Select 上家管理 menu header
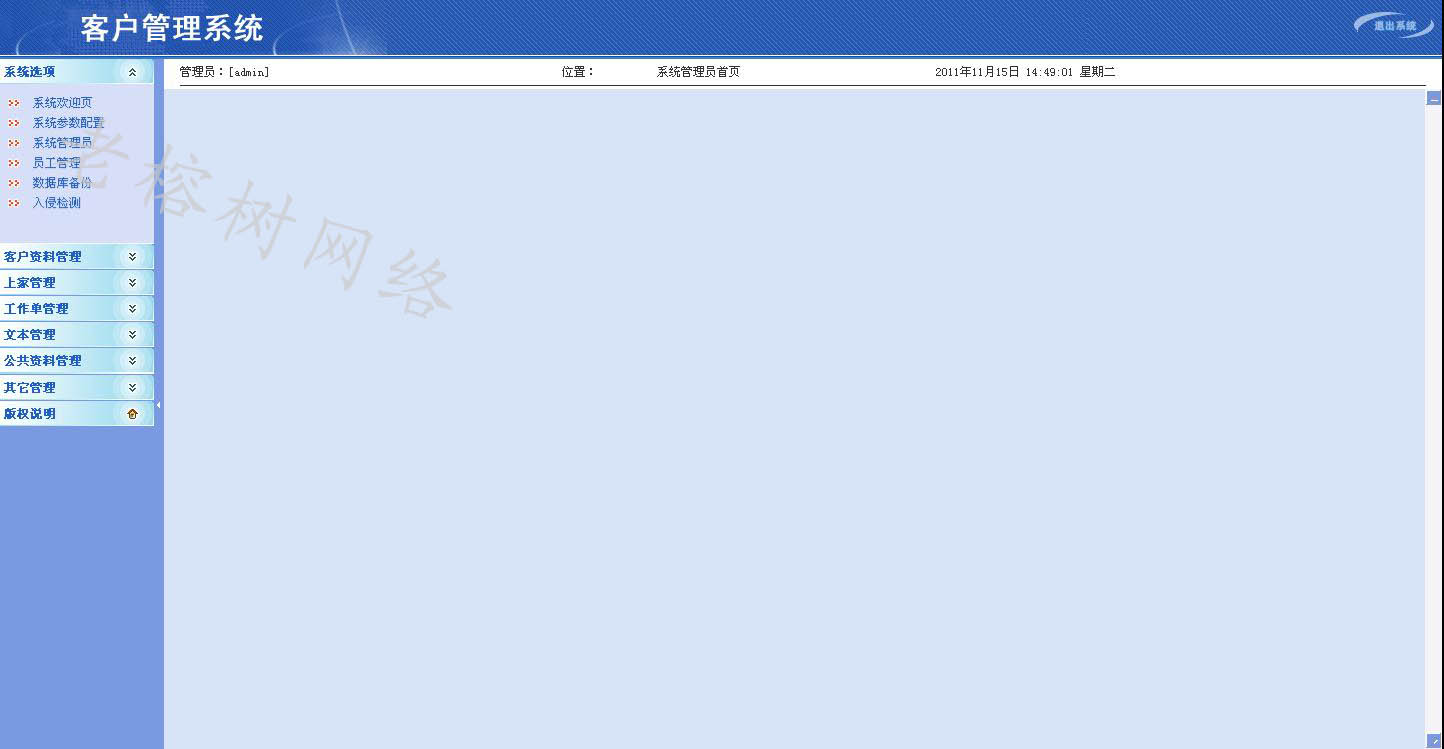The height and width of the screenshot is (749, 1444). [77, 283]
